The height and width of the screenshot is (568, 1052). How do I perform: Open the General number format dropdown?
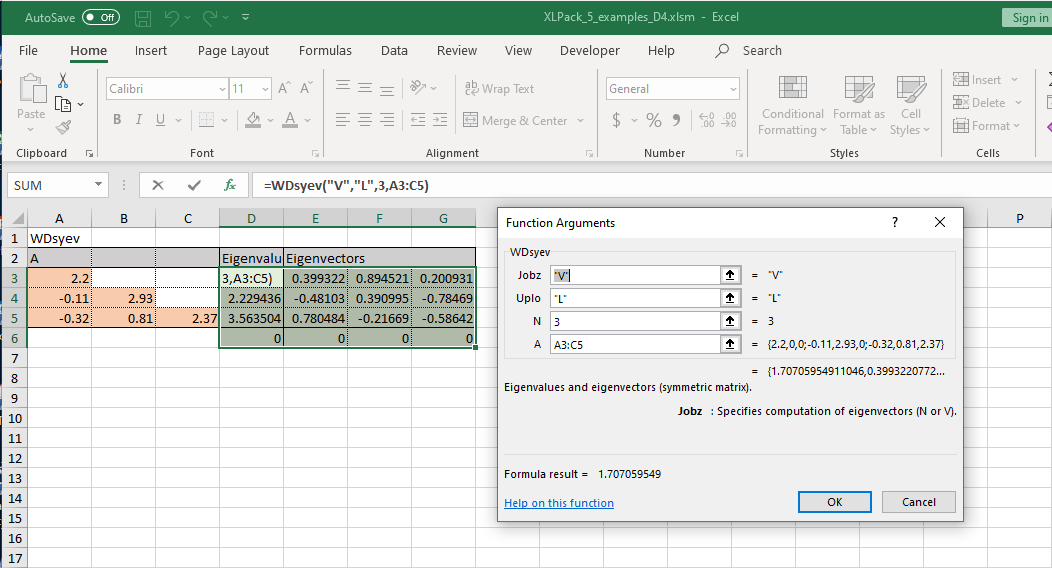pos(733,89)
